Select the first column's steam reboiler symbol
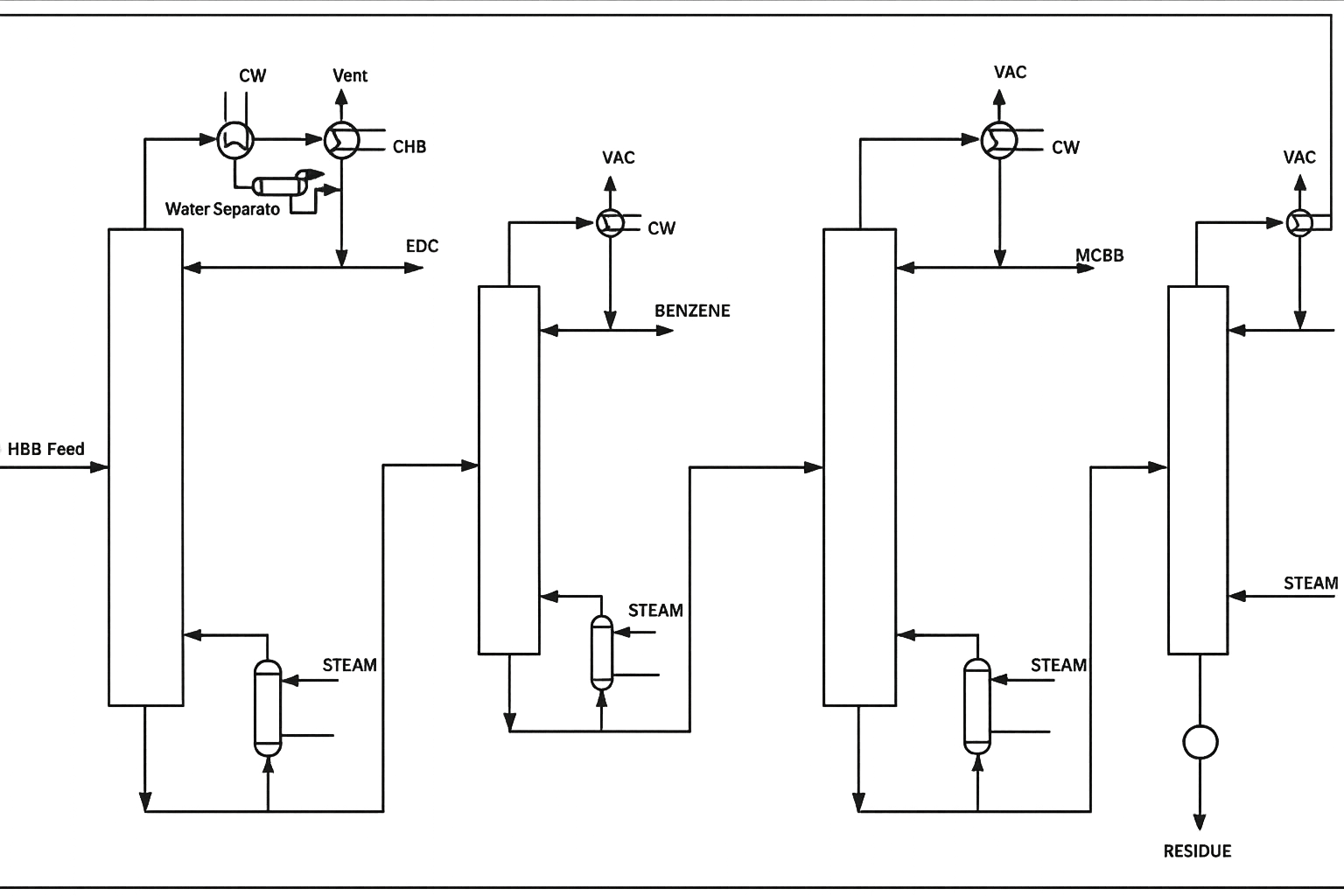Image resolution: width=1344 pixels, height=896 pixels. [268, 707]
